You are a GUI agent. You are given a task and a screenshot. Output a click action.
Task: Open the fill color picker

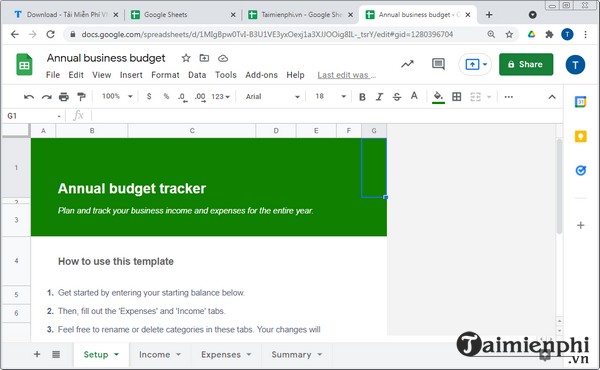click(438, 97)
